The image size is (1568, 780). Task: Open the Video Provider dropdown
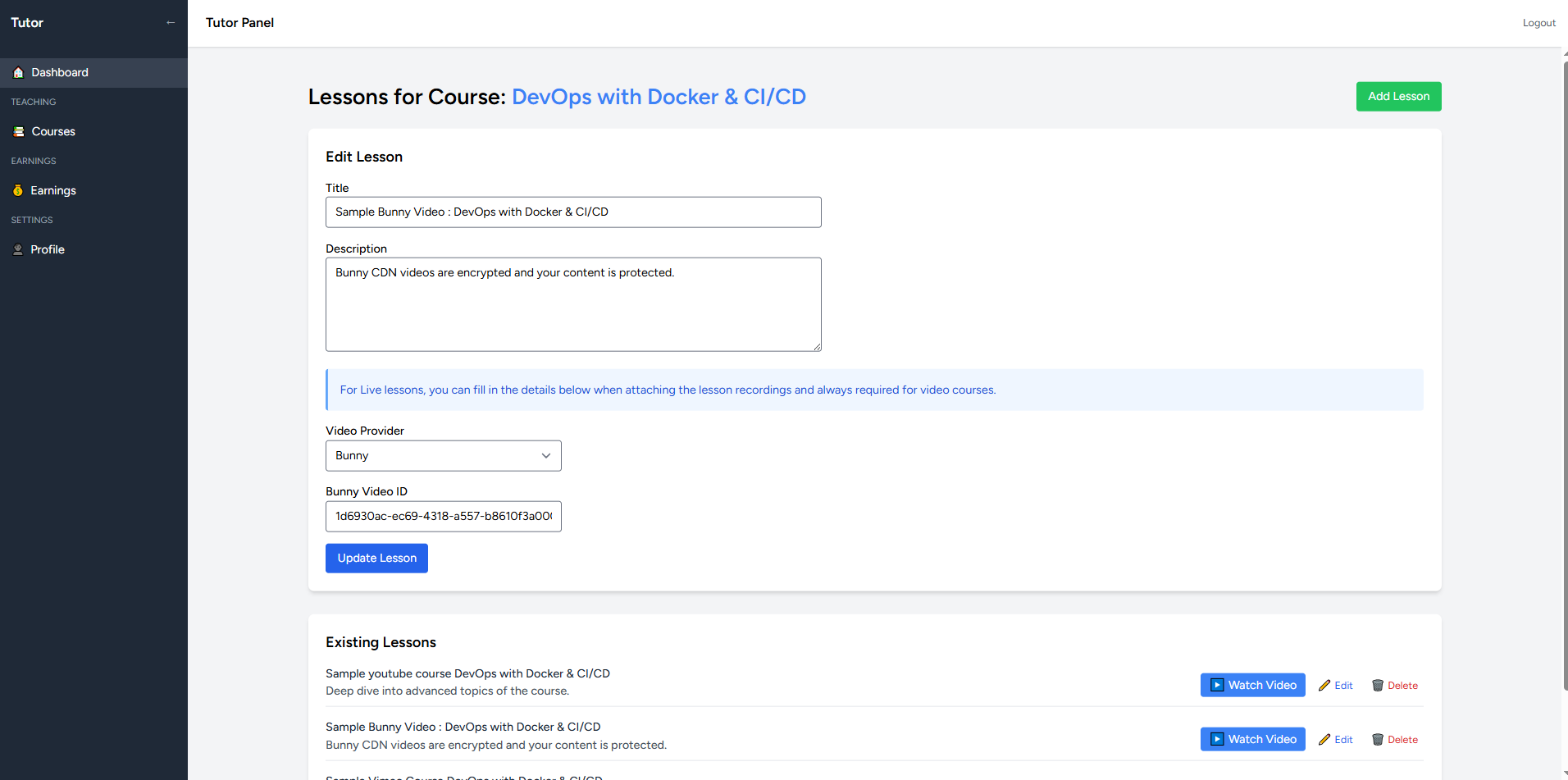click(x=444, y=456)
